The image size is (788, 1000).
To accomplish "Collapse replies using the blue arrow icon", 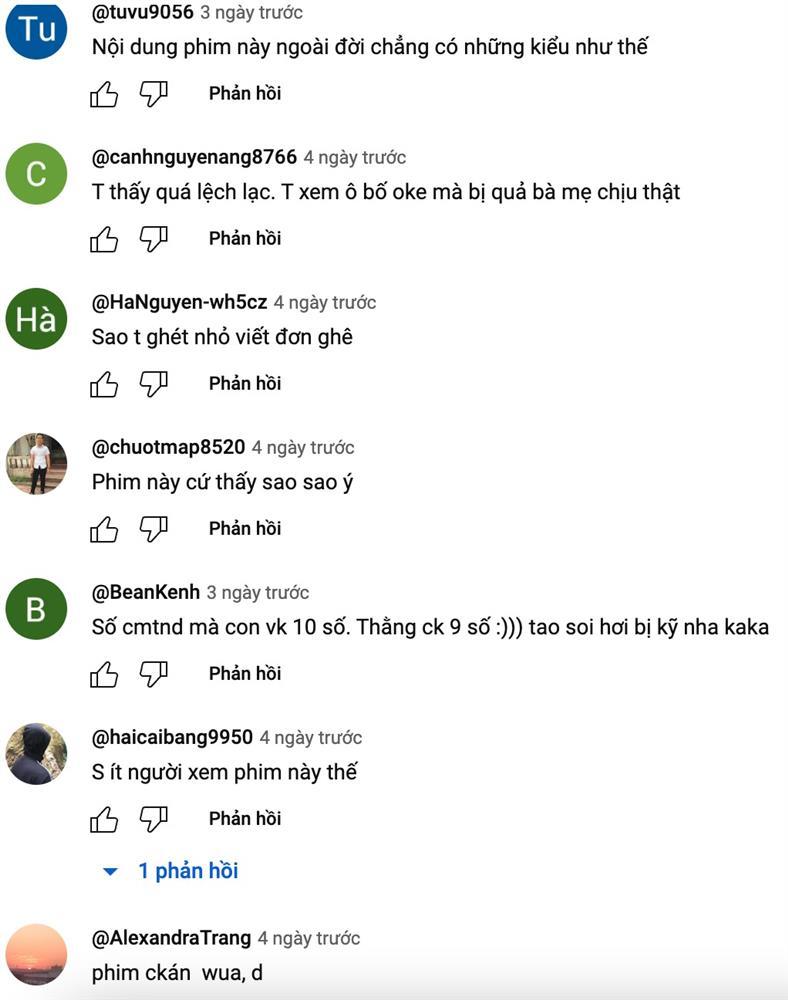I will click(108, 870).
